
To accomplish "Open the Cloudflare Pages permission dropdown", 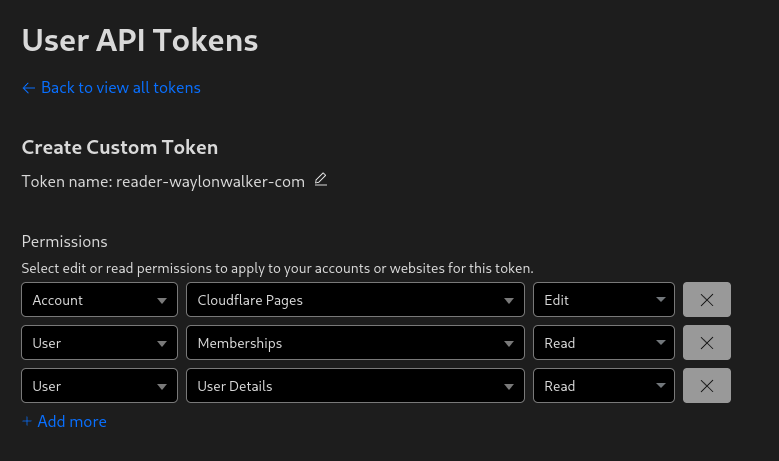I will click(x=355, y=300).
